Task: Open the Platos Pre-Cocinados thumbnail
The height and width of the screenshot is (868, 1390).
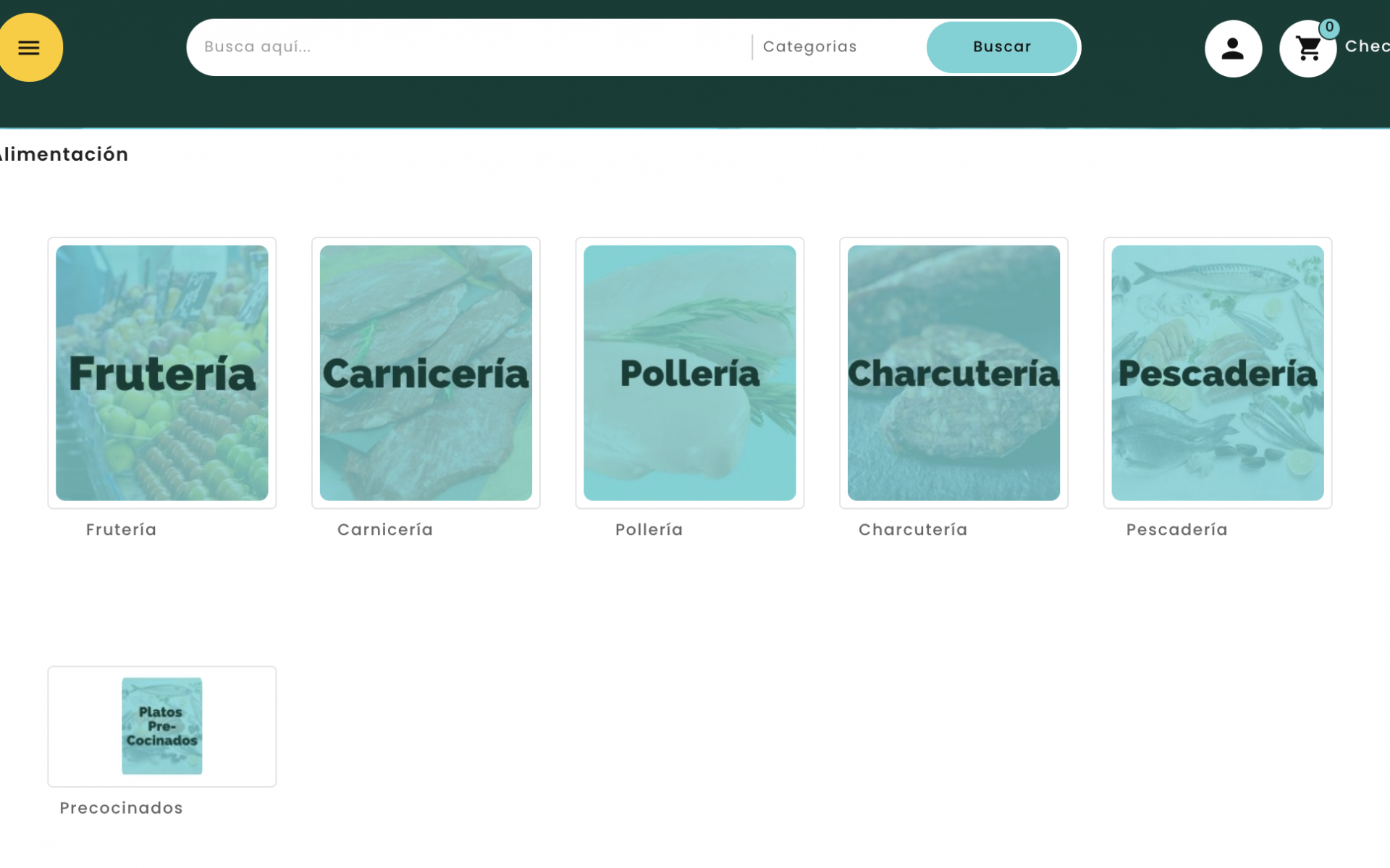Action: [x=162, y=726]
